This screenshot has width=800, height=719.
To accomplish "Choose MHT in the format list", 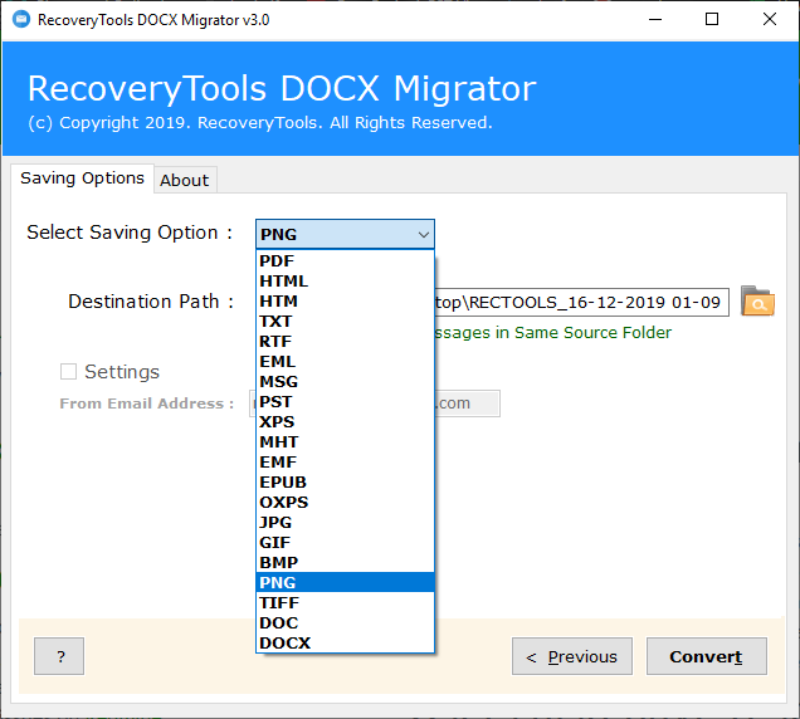I will (x=345, y=442).
